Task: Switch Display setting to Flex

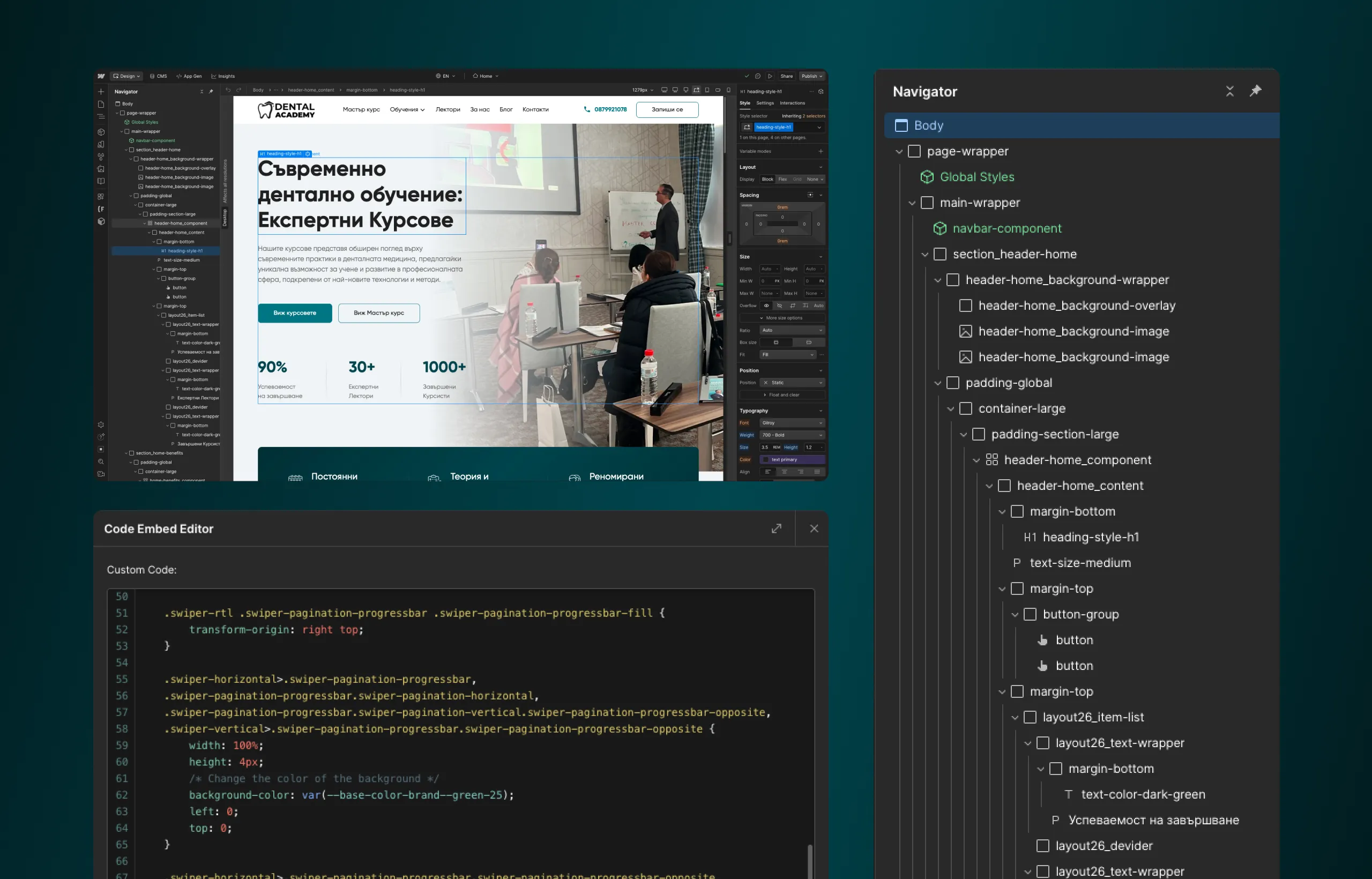Action: click(x=783, y=178)
